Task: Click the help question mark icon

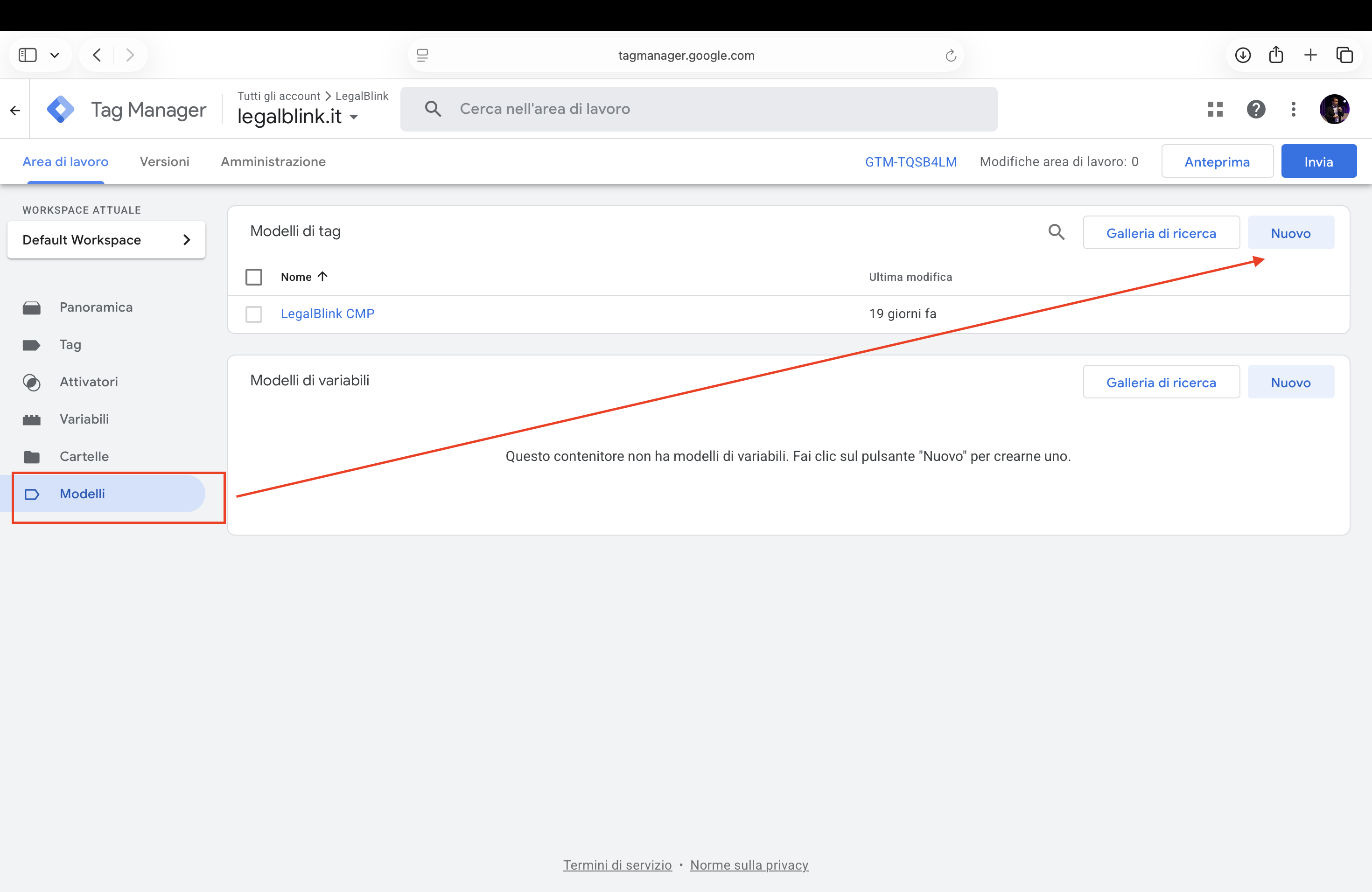Action: pyautogui.click(x=1255, y=110)
